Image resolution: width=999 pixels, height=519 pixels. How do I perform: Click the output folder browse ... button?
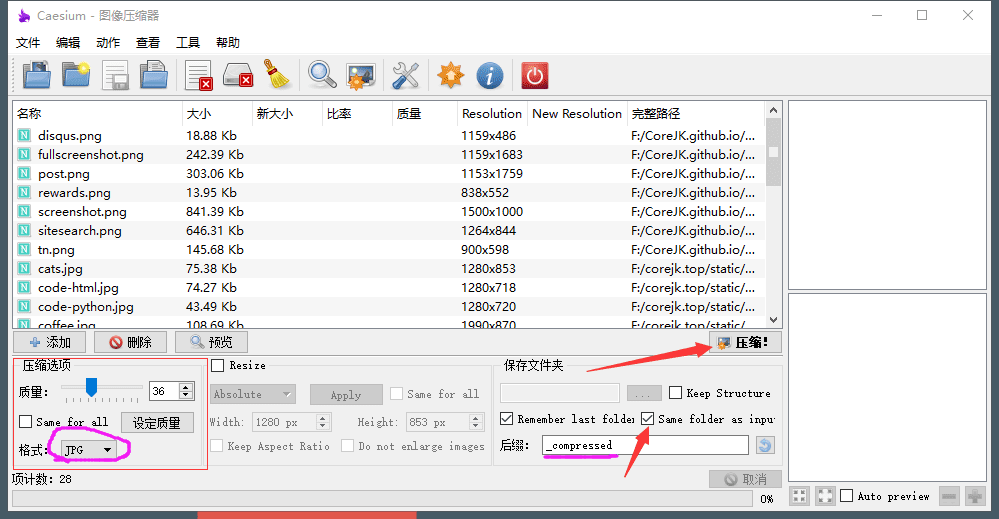coord(643,394)
